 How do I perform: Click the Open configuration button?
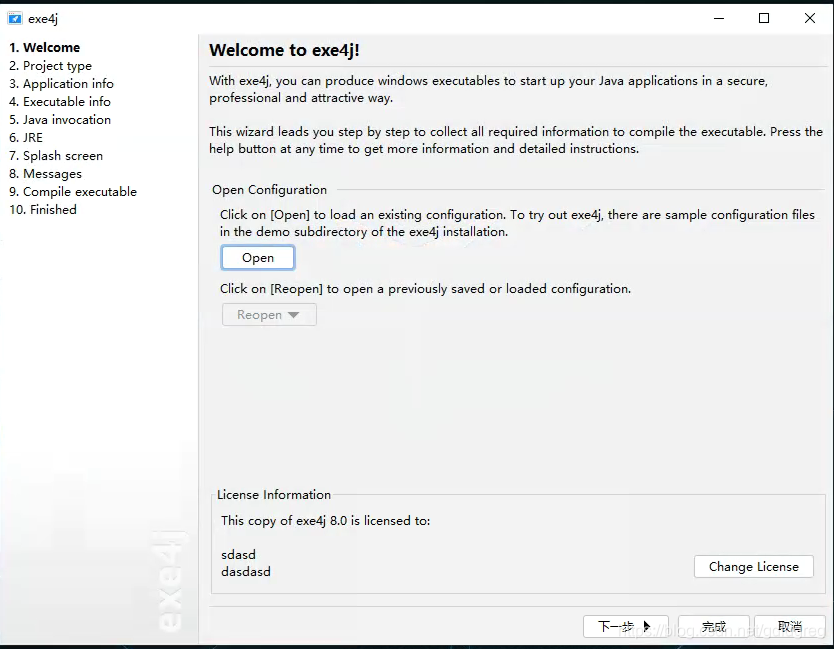(x=258, y=258)
